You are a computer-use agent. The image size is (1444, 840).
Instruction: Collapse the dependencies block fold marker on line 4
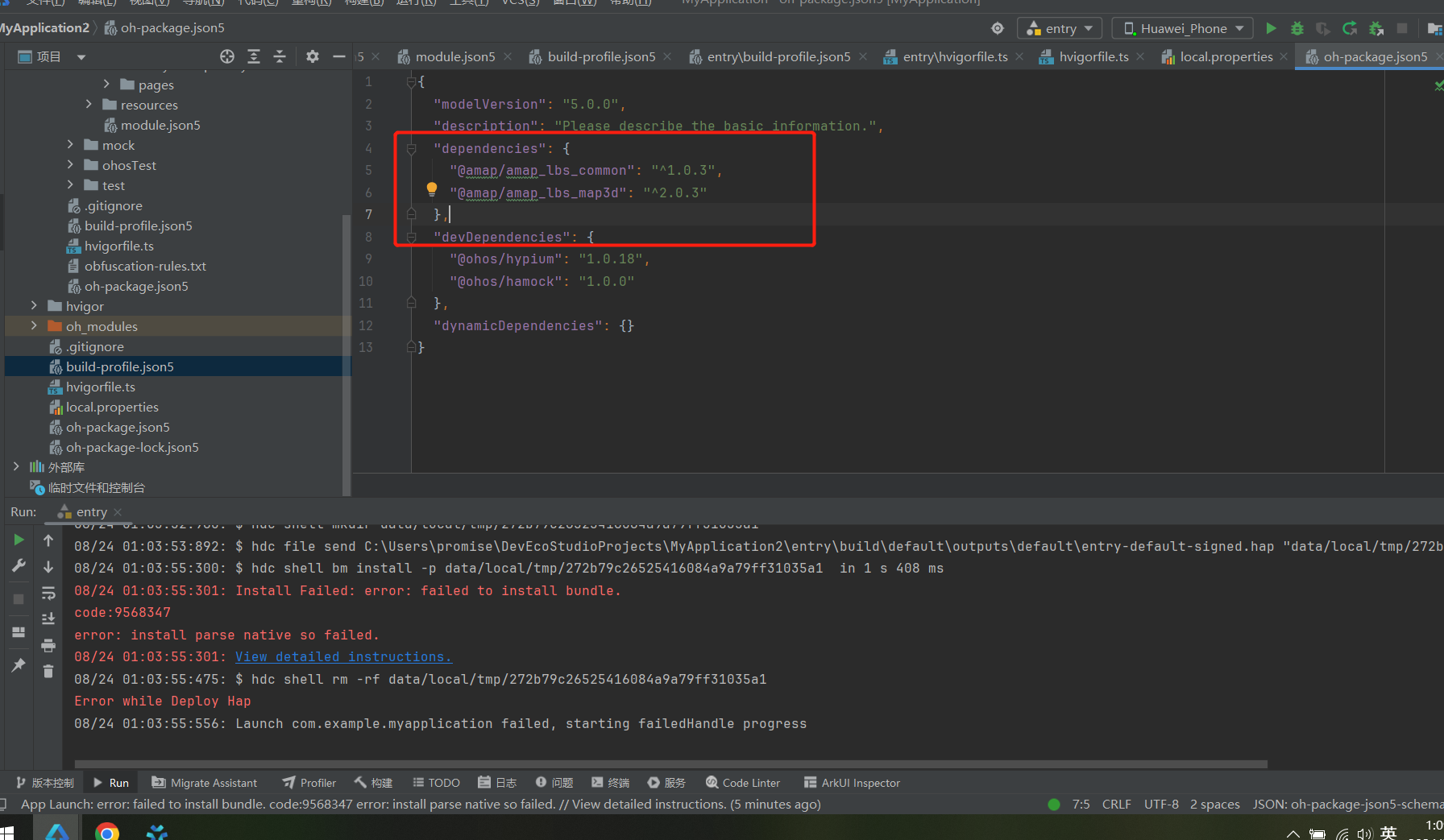[x=411, y=148]
